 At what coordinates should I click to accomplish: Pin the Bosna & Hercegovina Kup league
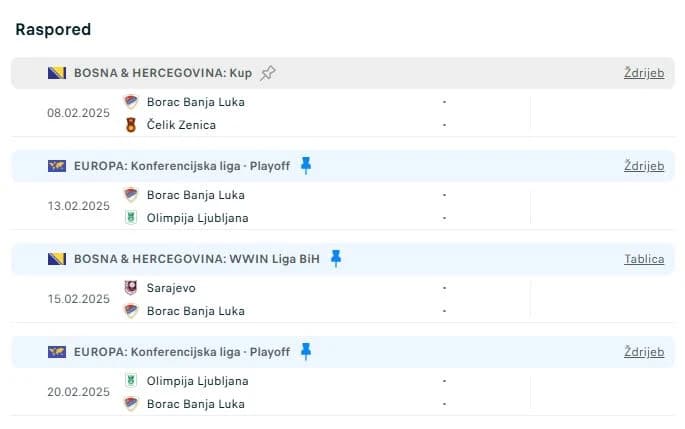pos(268,73)
